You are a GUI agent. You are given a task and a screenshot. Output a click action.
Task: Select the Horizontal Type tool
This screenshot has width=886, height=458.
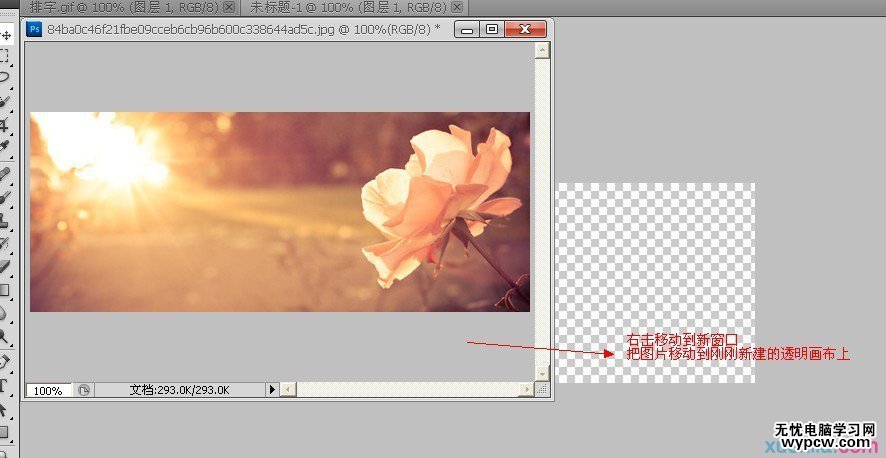5,386
